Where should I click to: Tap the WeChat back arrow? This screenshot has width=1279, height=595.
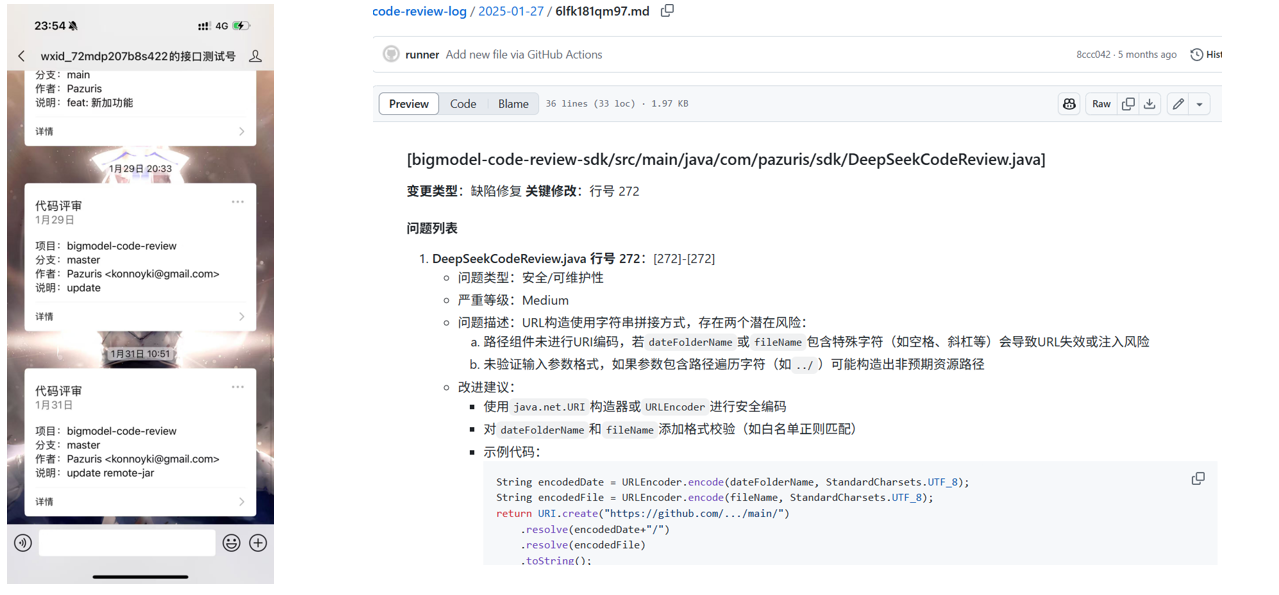(22, 57)
